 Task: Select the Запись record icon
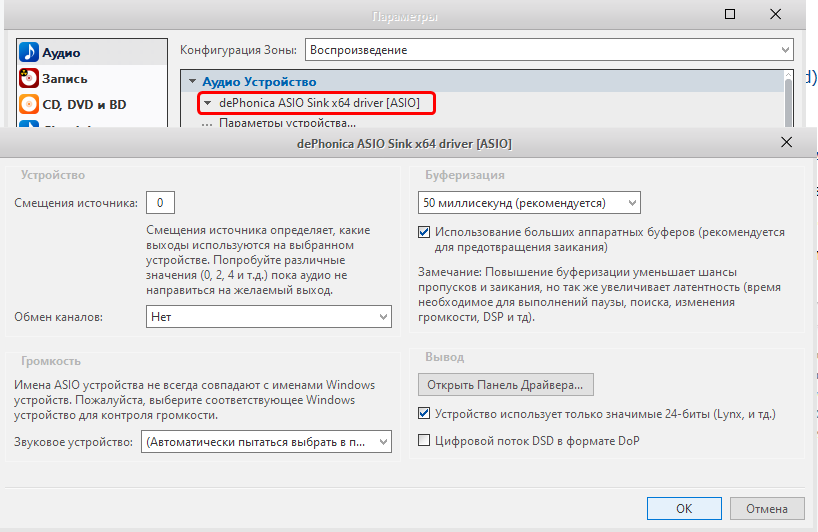[29, 78]
